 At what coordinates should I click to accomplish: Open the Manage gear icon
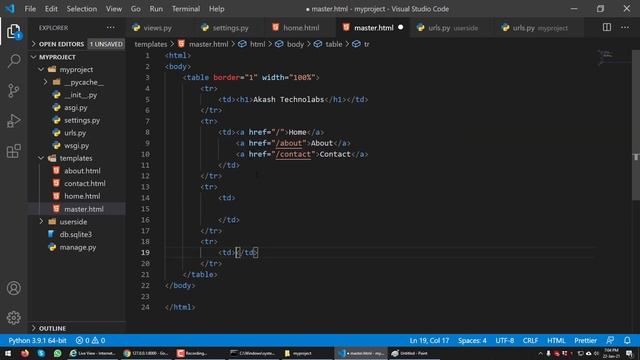[13, 318]
